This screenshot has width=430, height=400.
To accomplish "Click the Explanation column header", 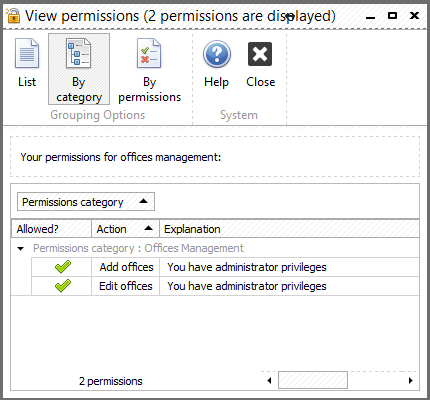I will (x=289, y=229).
